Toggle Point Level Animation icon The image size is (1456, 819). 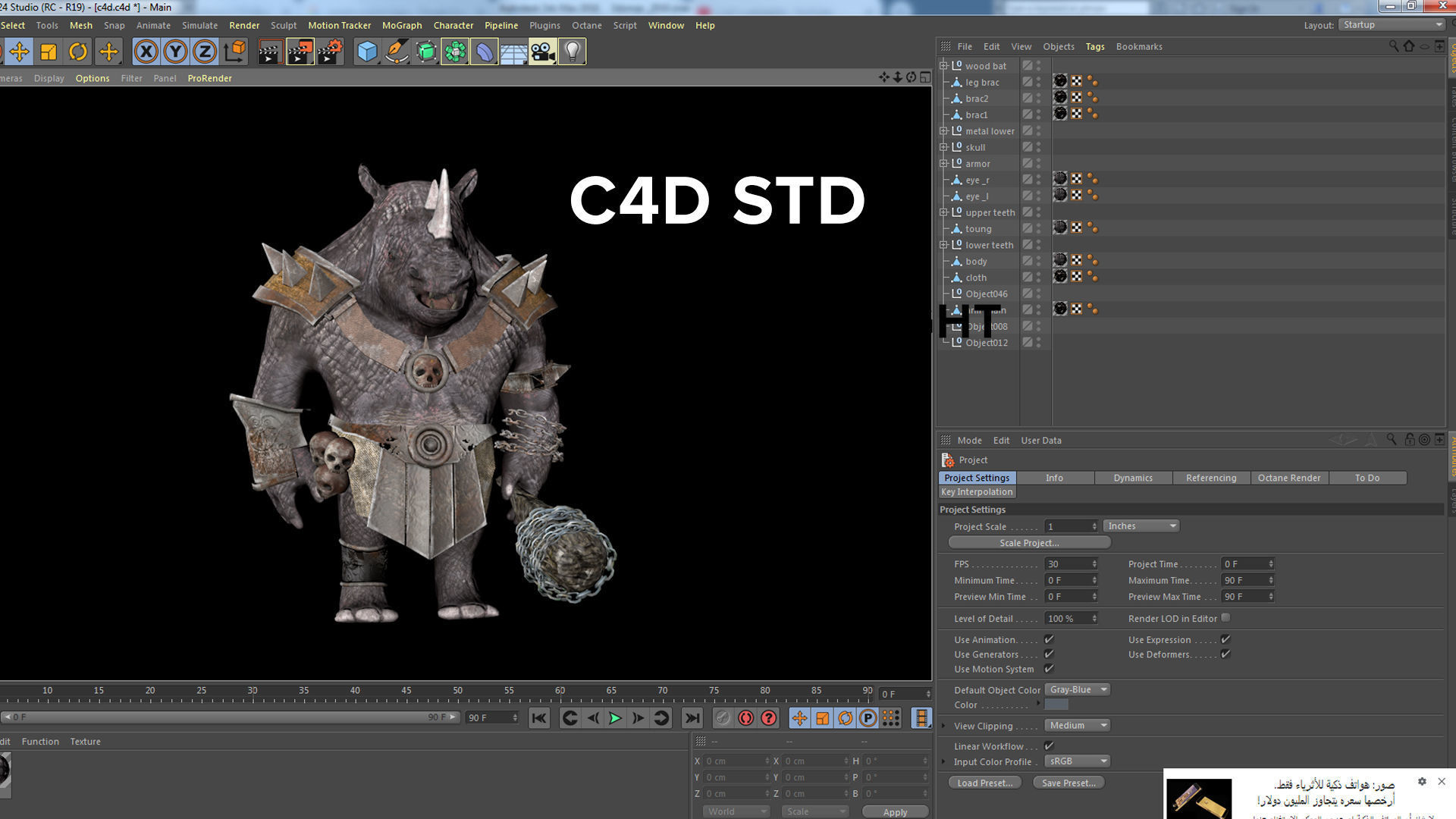point(891,718)
